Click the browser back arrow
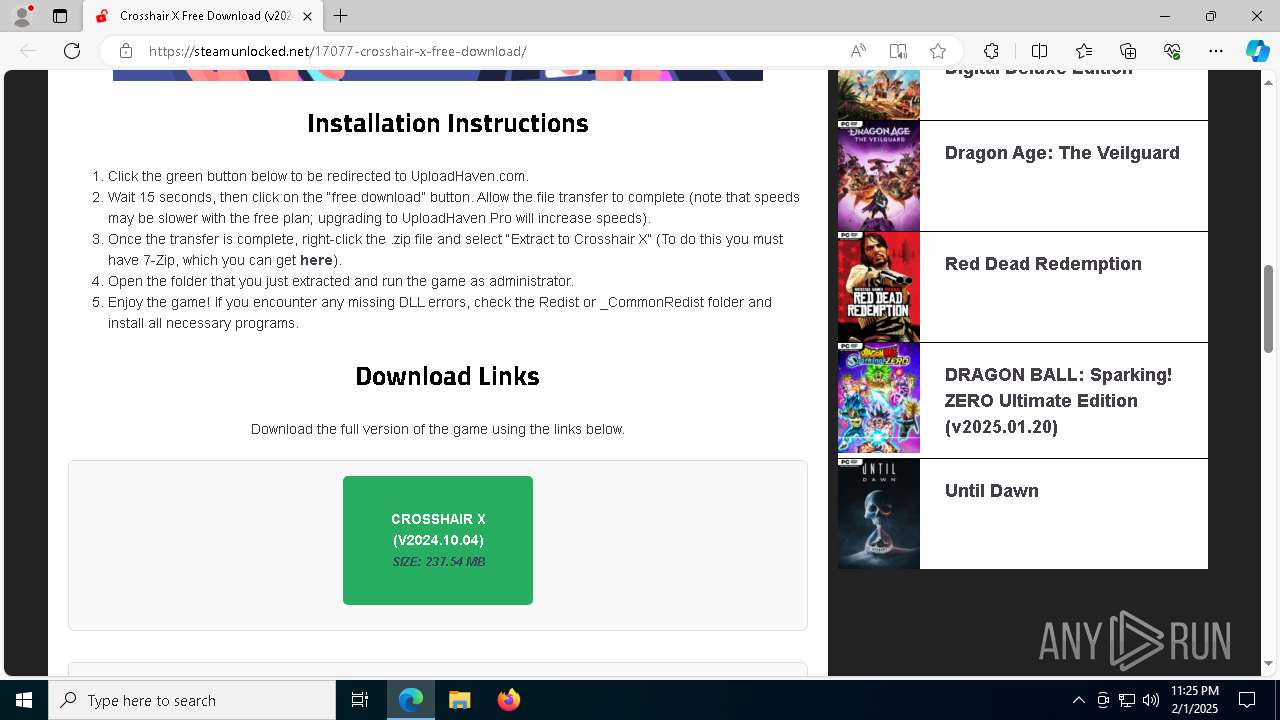 28,51
